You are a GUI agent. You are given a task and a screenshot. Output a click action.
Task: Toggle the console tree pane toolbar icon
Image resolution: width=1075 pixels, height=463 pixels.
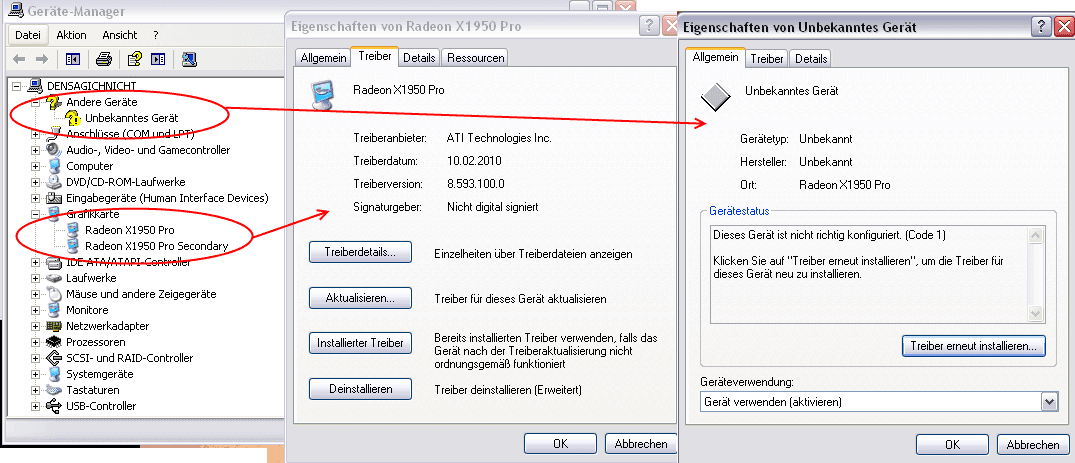coord(73,60)
